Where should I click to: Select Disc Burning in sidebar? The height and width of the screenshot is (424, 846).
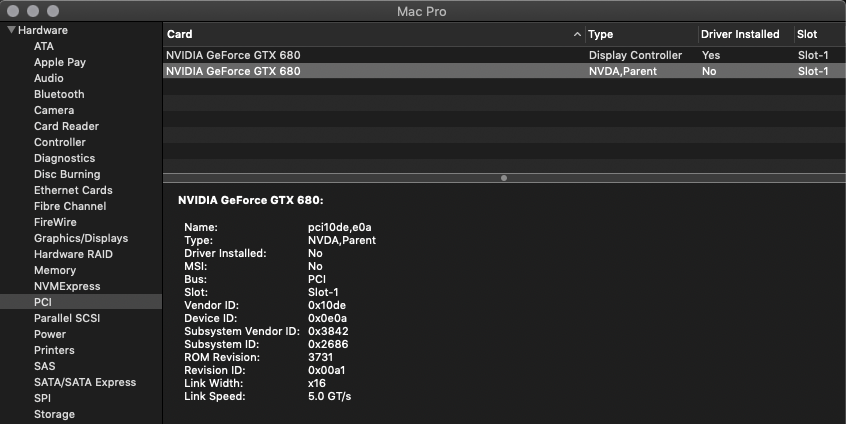tap(67, 174)
